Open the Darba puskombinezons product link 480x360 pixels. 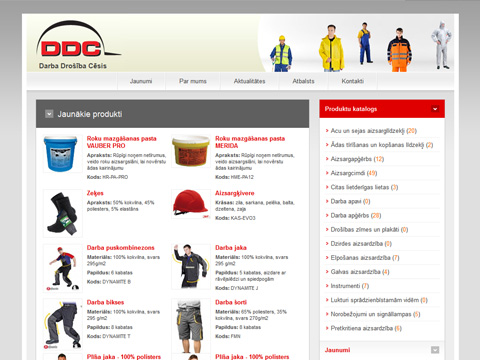click(x=121, y=248)
